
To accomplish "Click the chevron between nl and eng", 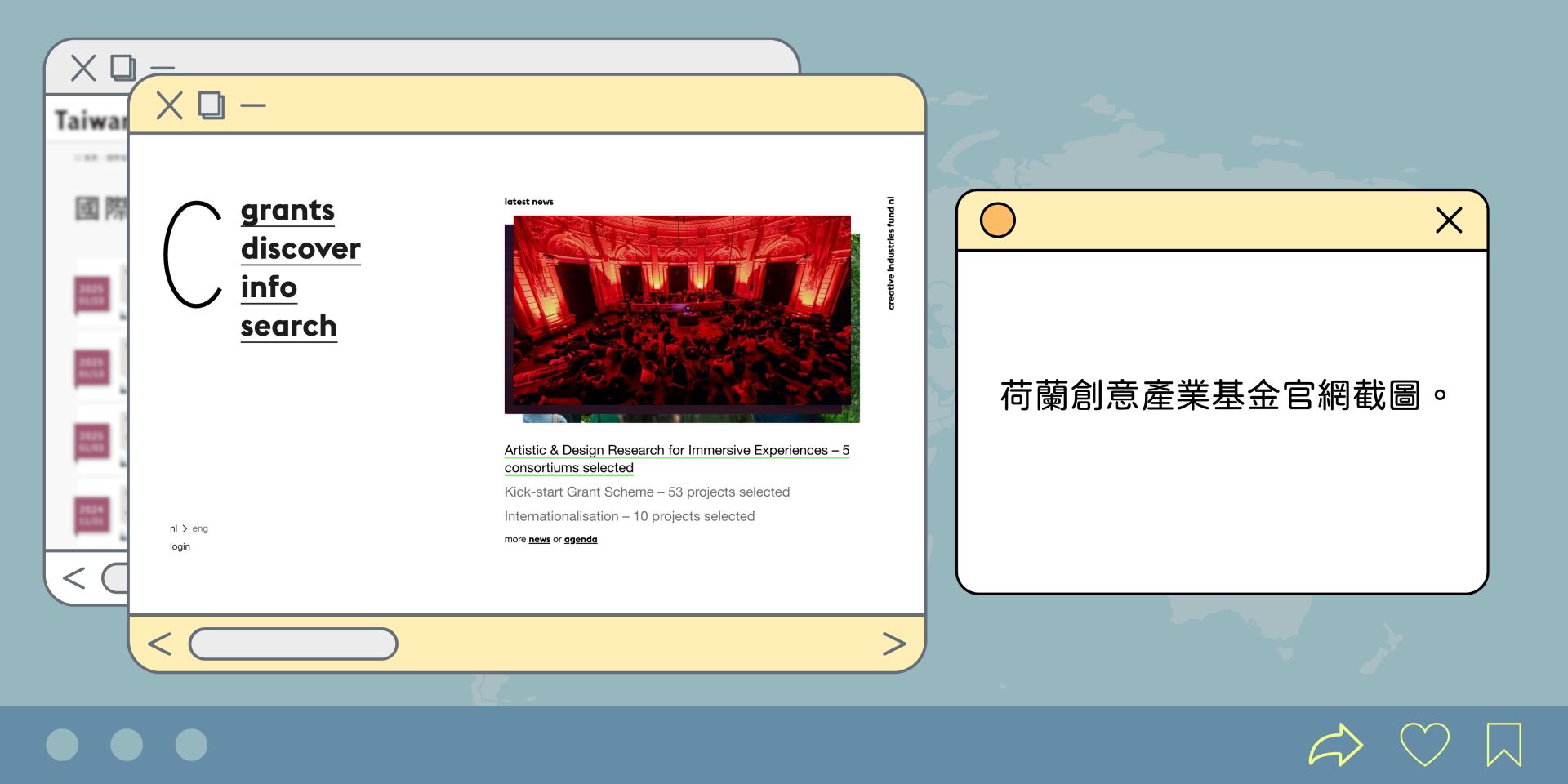I will pos(185,528).
